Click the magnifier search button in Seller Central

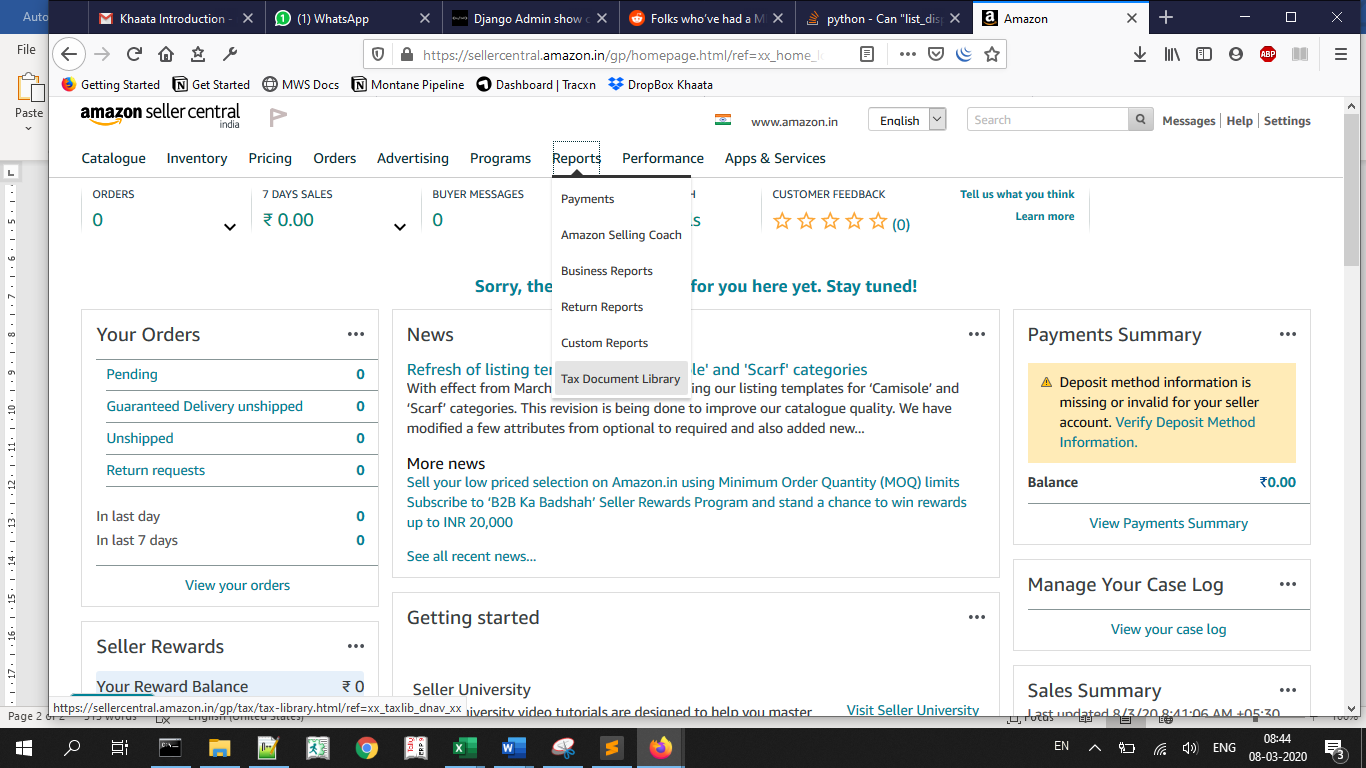1140,120
